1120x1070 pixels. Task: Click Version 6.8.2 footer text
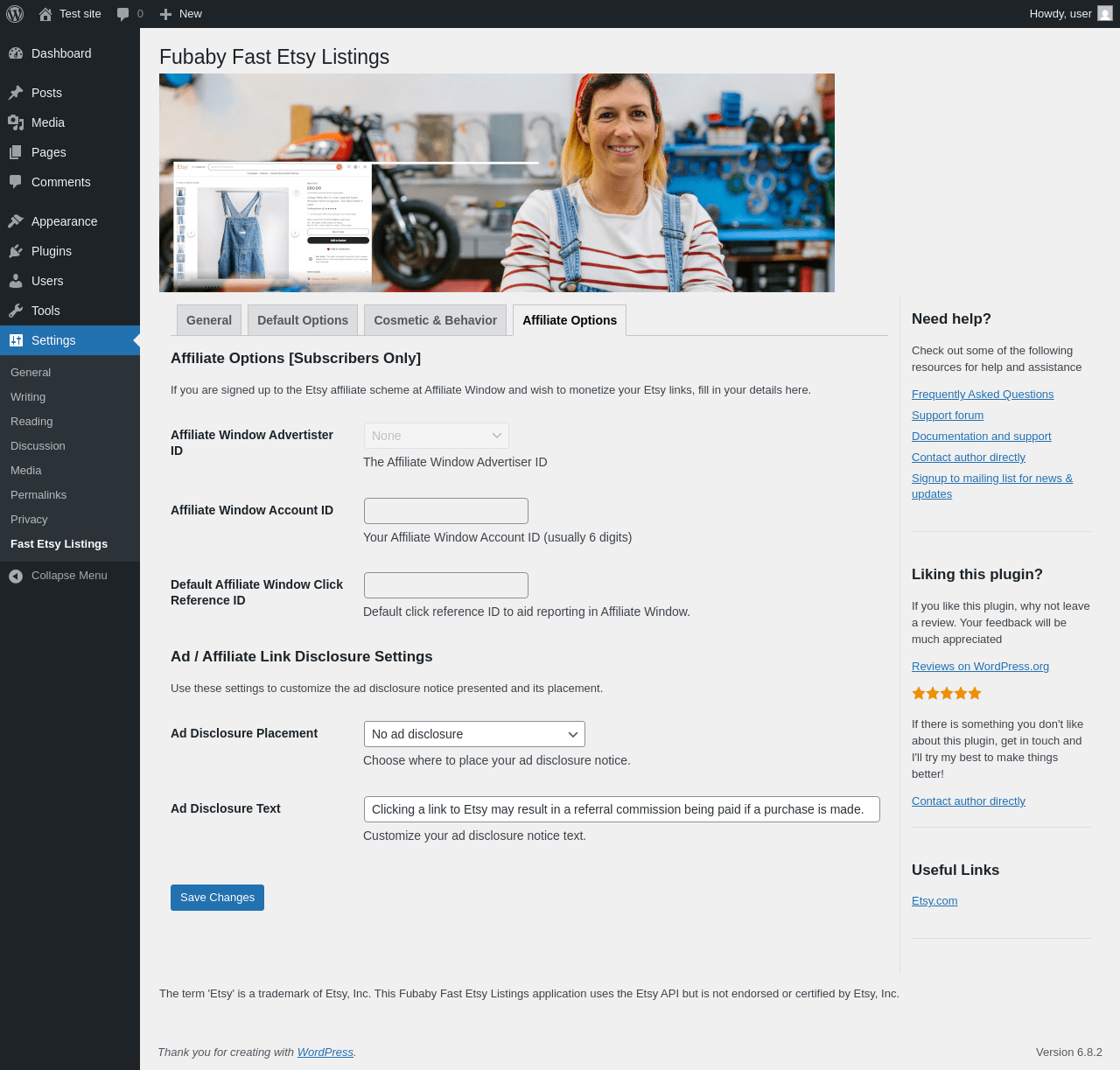tap(1069, 1053)
